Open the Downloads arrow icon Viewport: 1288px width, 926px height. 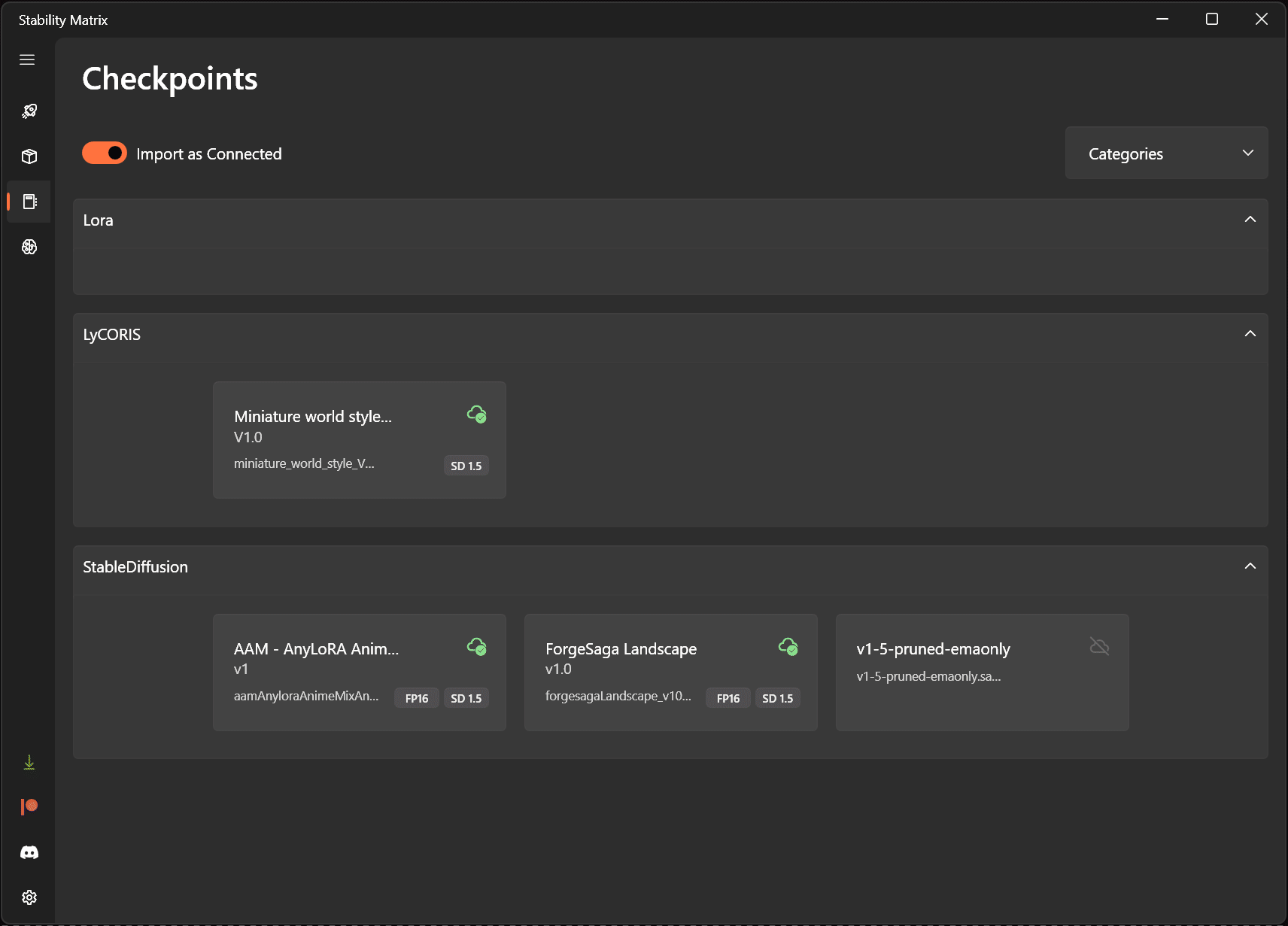point(29,761)
